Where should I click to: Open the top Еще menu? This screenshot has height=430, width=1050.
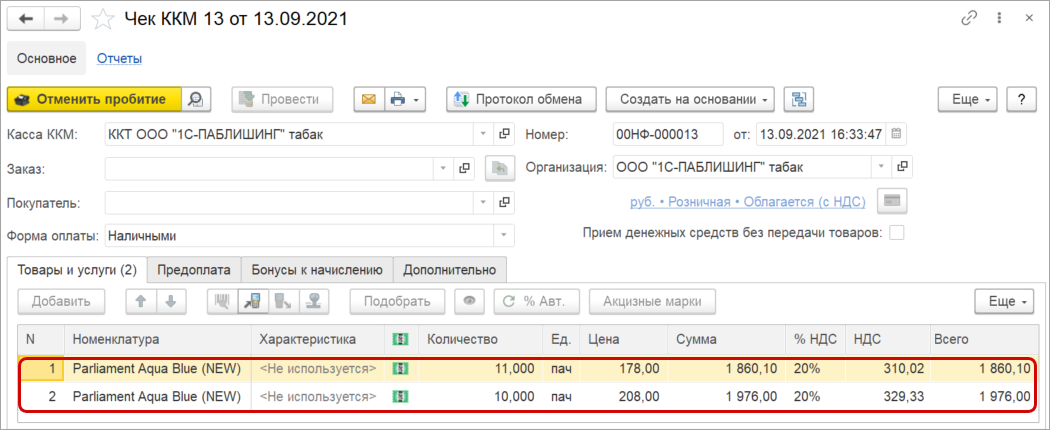(968, 99)
